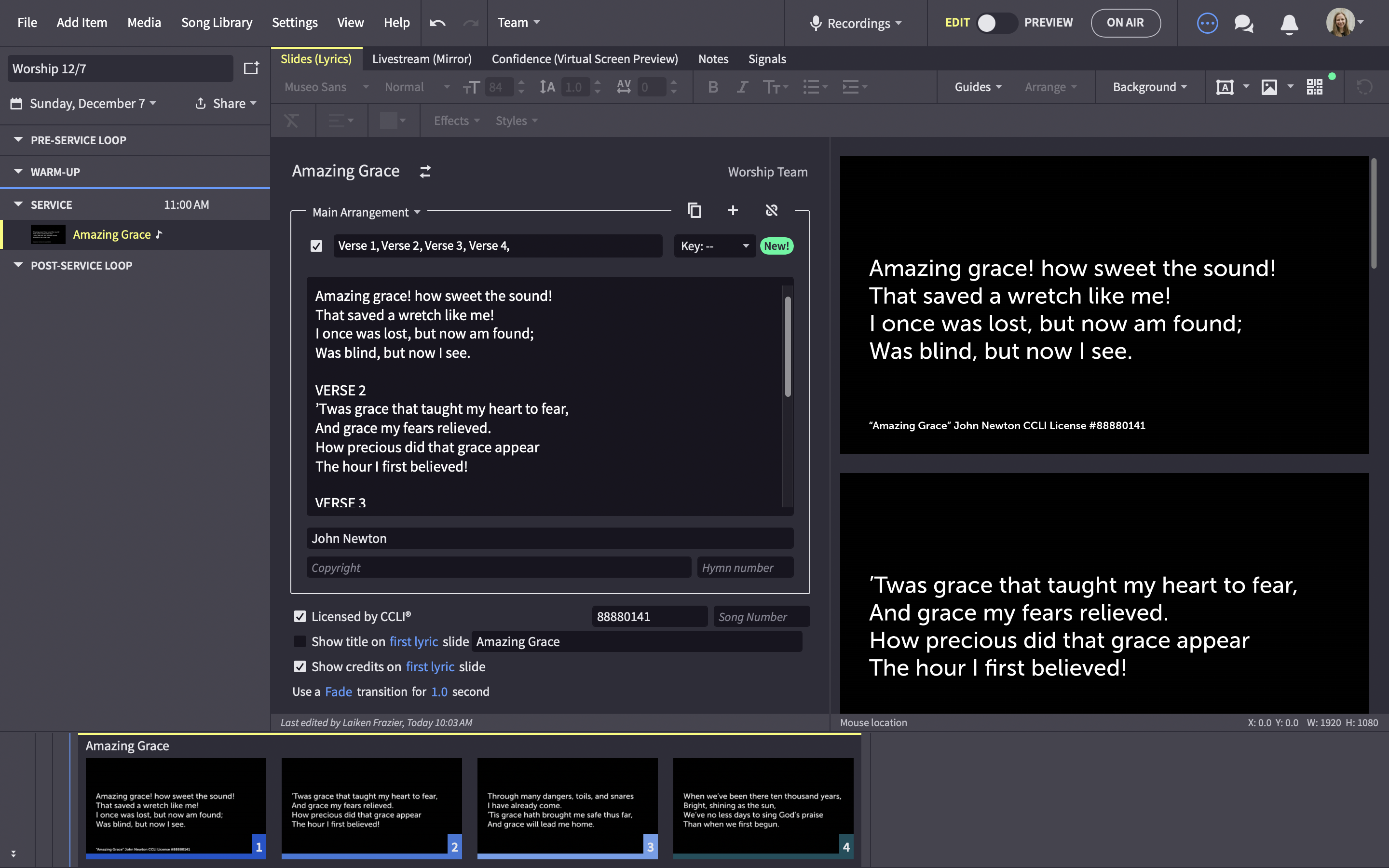Toggle the EDIT/PREVIEW switch

click(997, 23)
